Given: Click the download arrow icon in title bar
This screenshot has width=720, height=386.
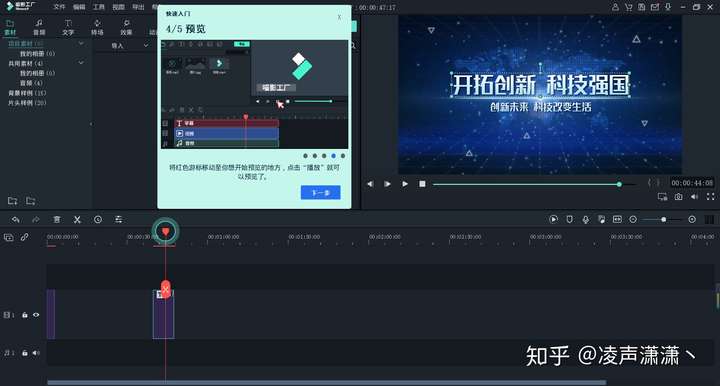Looking at the screenshot, I should pyautogui.click(x=668, y=7).
